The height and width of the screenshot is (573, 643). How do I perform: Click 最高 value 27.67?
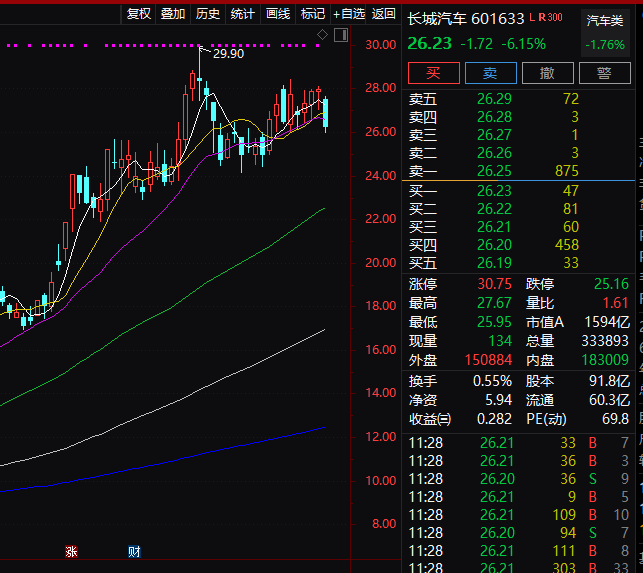tap(494, 303)
